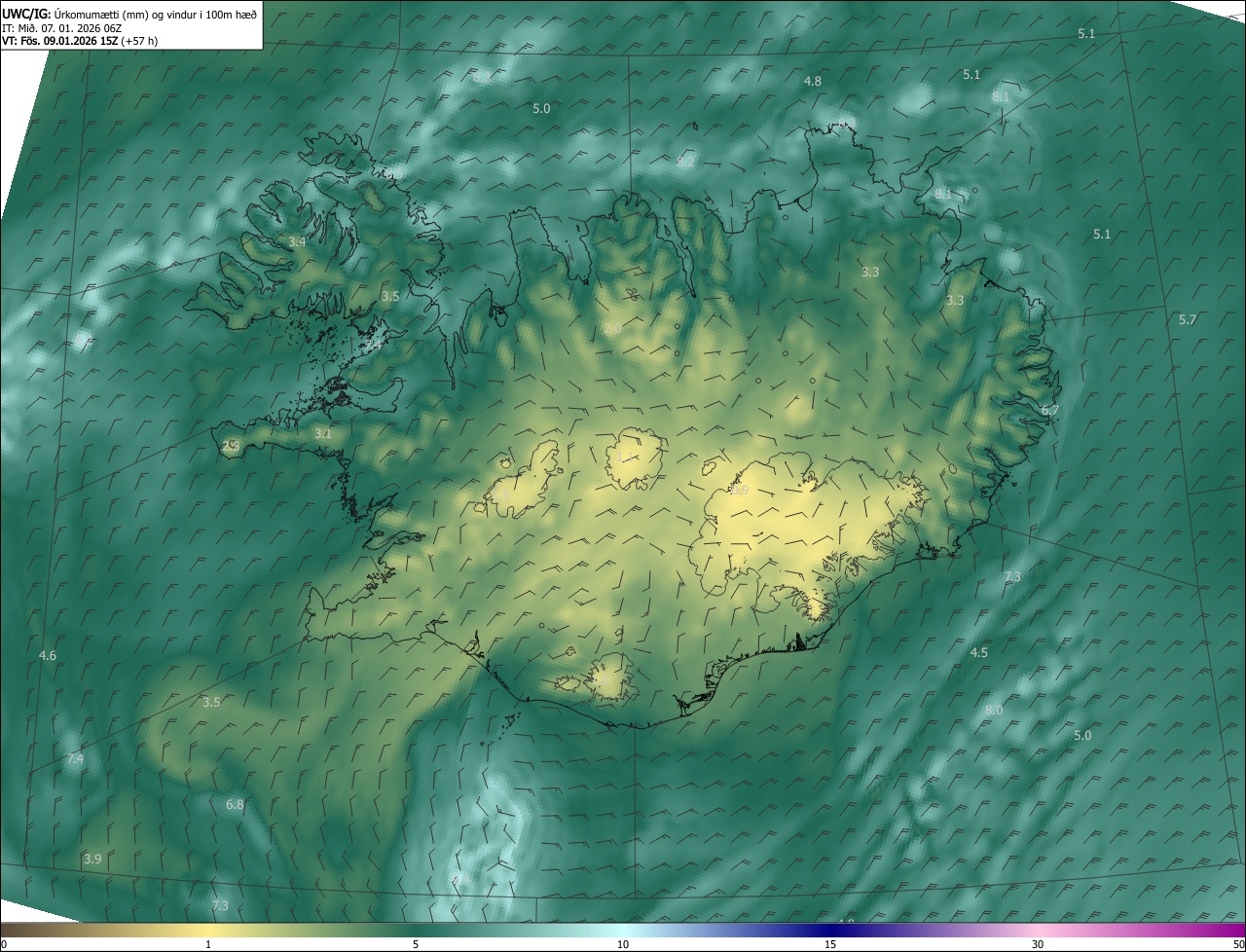This screenshot has width=1246, height=952.
Task: Select the 50 label on the color scale
Action: (x=1238, y=945)
